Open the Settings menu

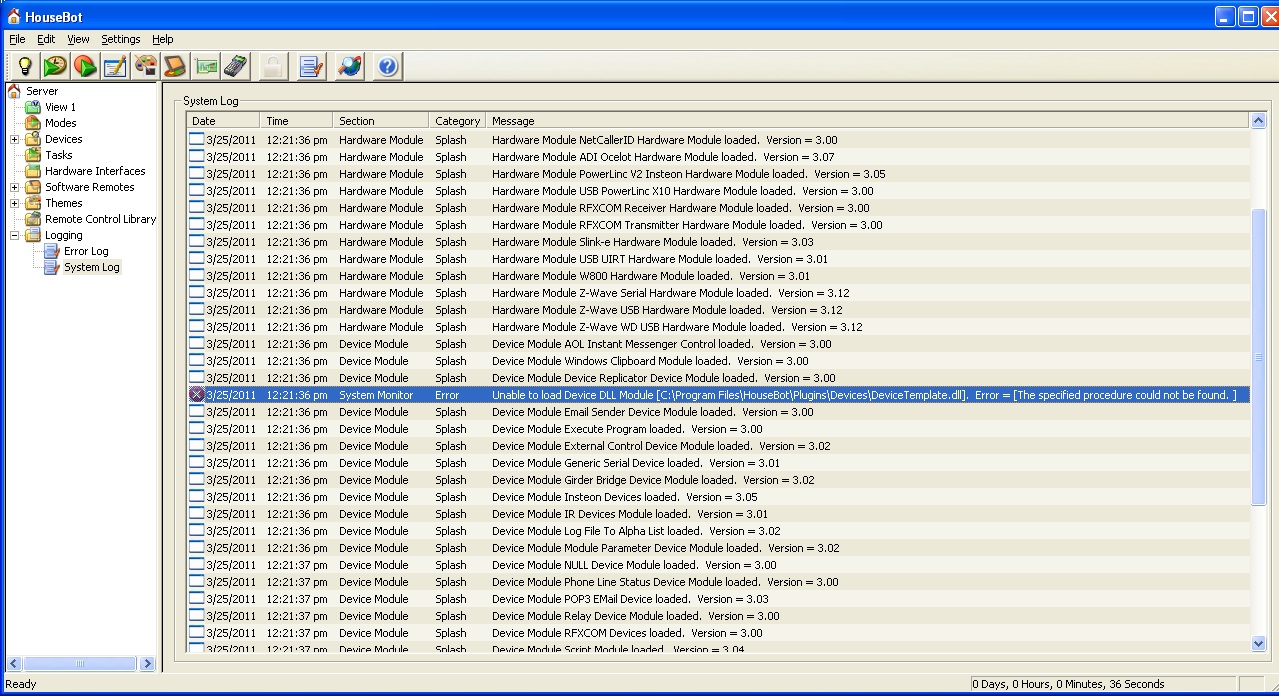pyautogui.click(x=121, y=39)
